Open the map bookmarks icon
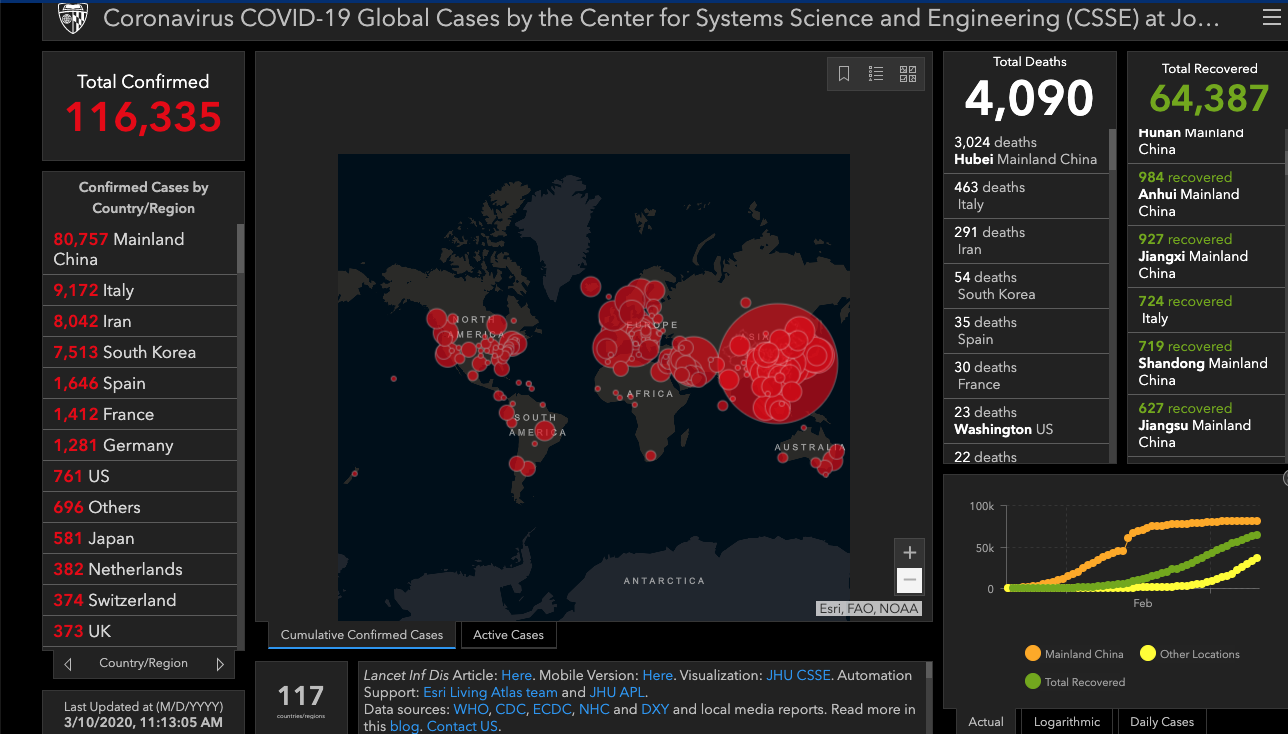This screenshot has height=734, width=1288. (844, 74)
